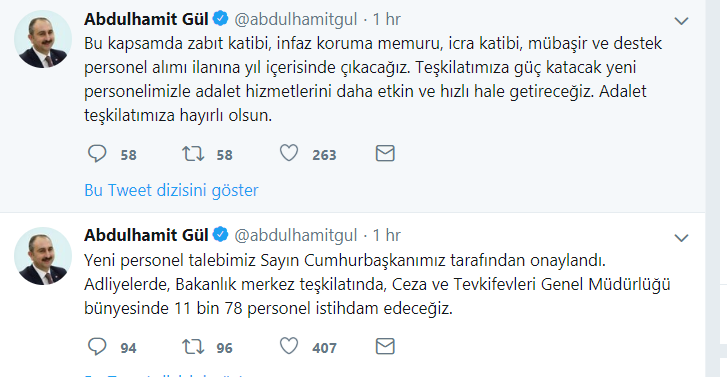
Task: Like the tweet with 407 likes
Action: tap(289, 346)
